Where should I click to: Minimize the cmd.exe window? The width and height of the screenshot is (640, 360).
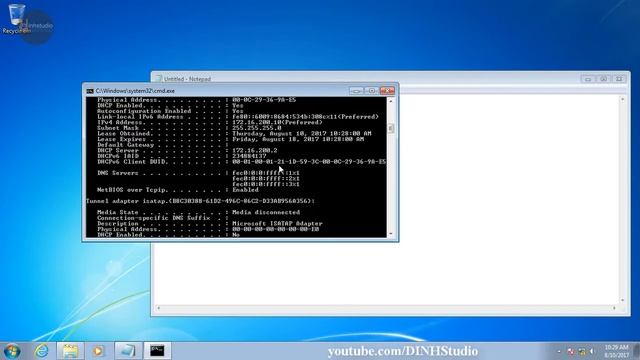[x=356, y=91]
